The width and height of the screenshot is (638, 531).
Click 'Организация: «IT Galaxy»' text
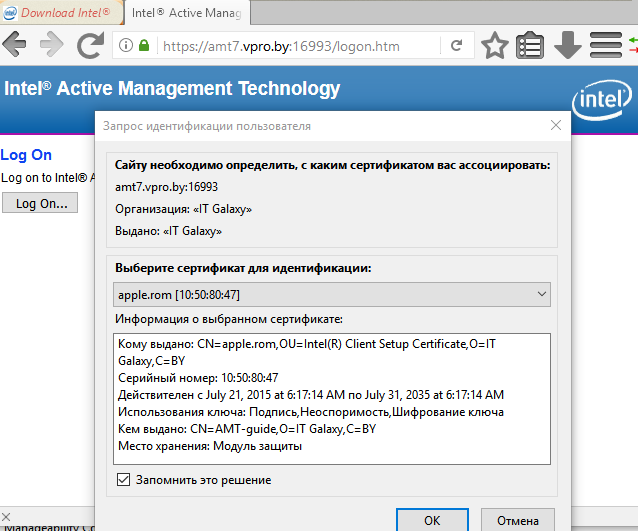(x=184, y=209)
